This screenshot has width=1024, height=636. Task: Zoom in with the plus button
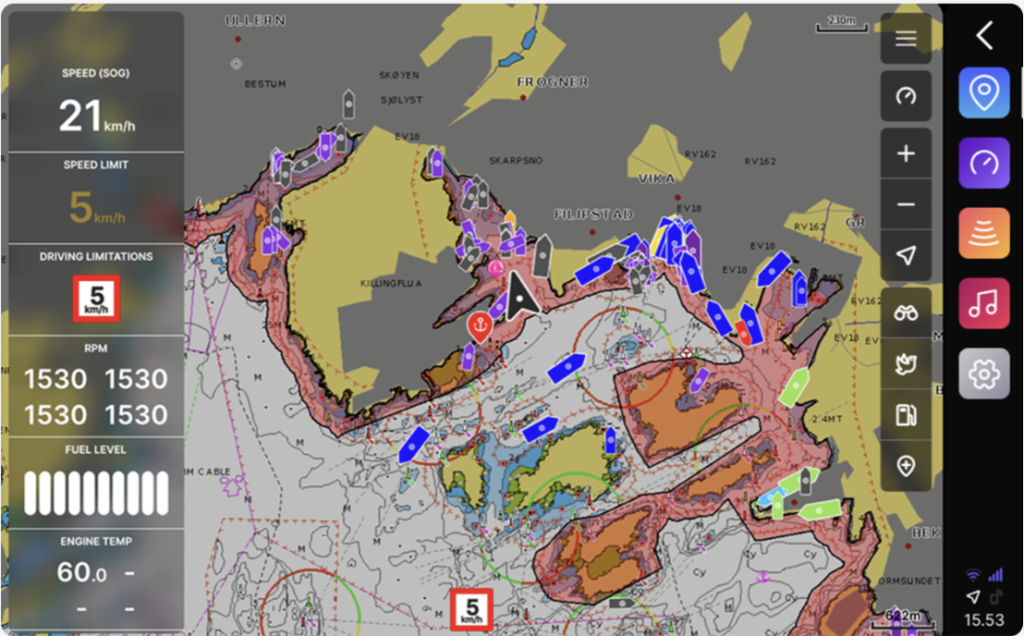point(906,154)
